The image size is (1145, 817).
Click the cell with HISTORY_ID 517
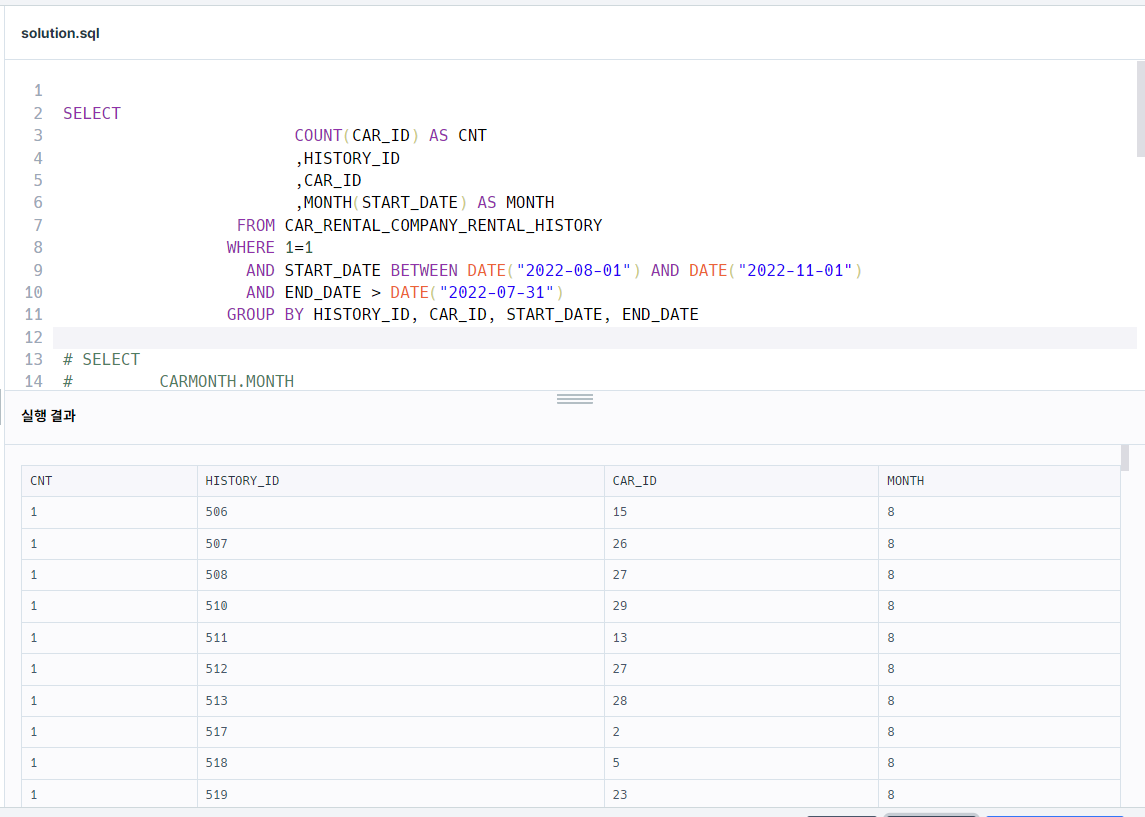point(401,732)
